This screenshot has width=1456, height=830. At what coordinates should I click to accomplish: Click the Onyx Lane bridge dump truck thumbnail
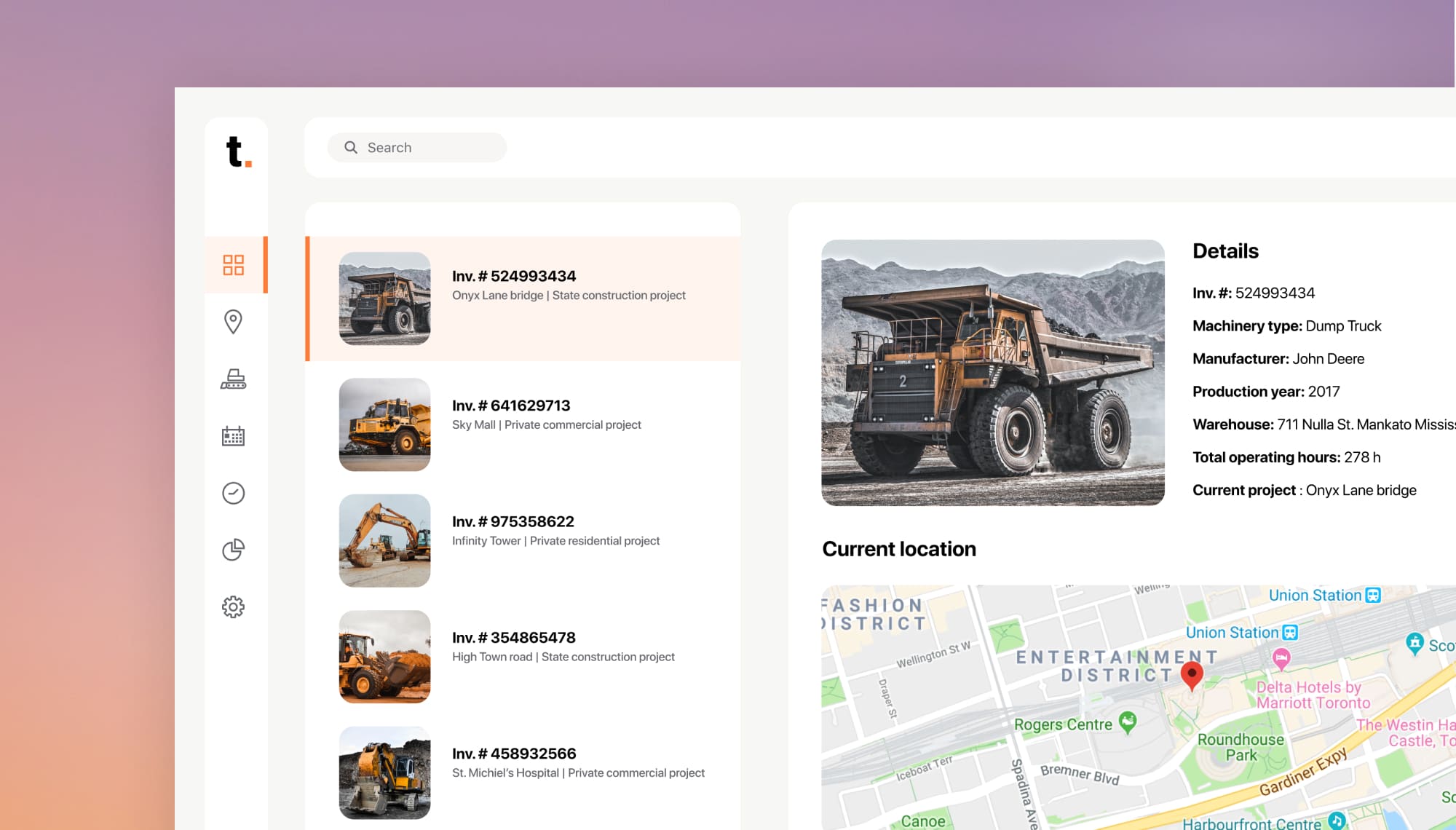[384, 299]
